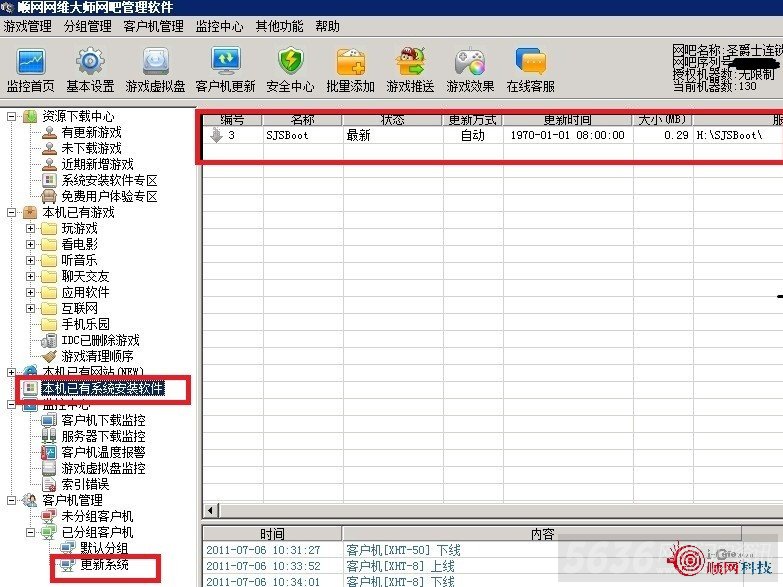Click the sofa icon beside 免费用户体验专区
The image size is (783, 587).
(49, 196)
